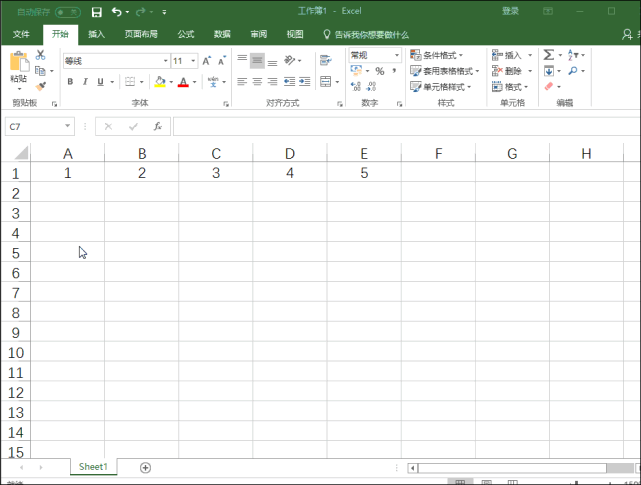
Task: Select the Sheet1 sheet tab
Action: click(x=93, y=467)
